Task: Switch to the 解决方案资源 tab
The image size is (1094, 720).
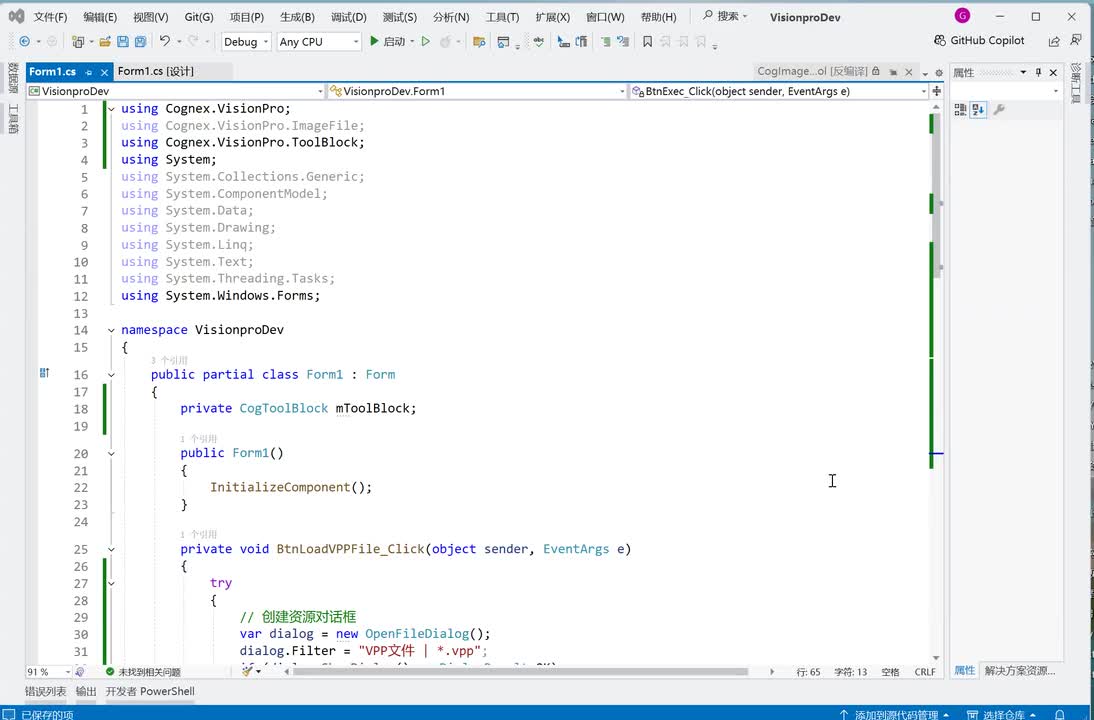Action: pyautogui.click(x=1019, y=670)
